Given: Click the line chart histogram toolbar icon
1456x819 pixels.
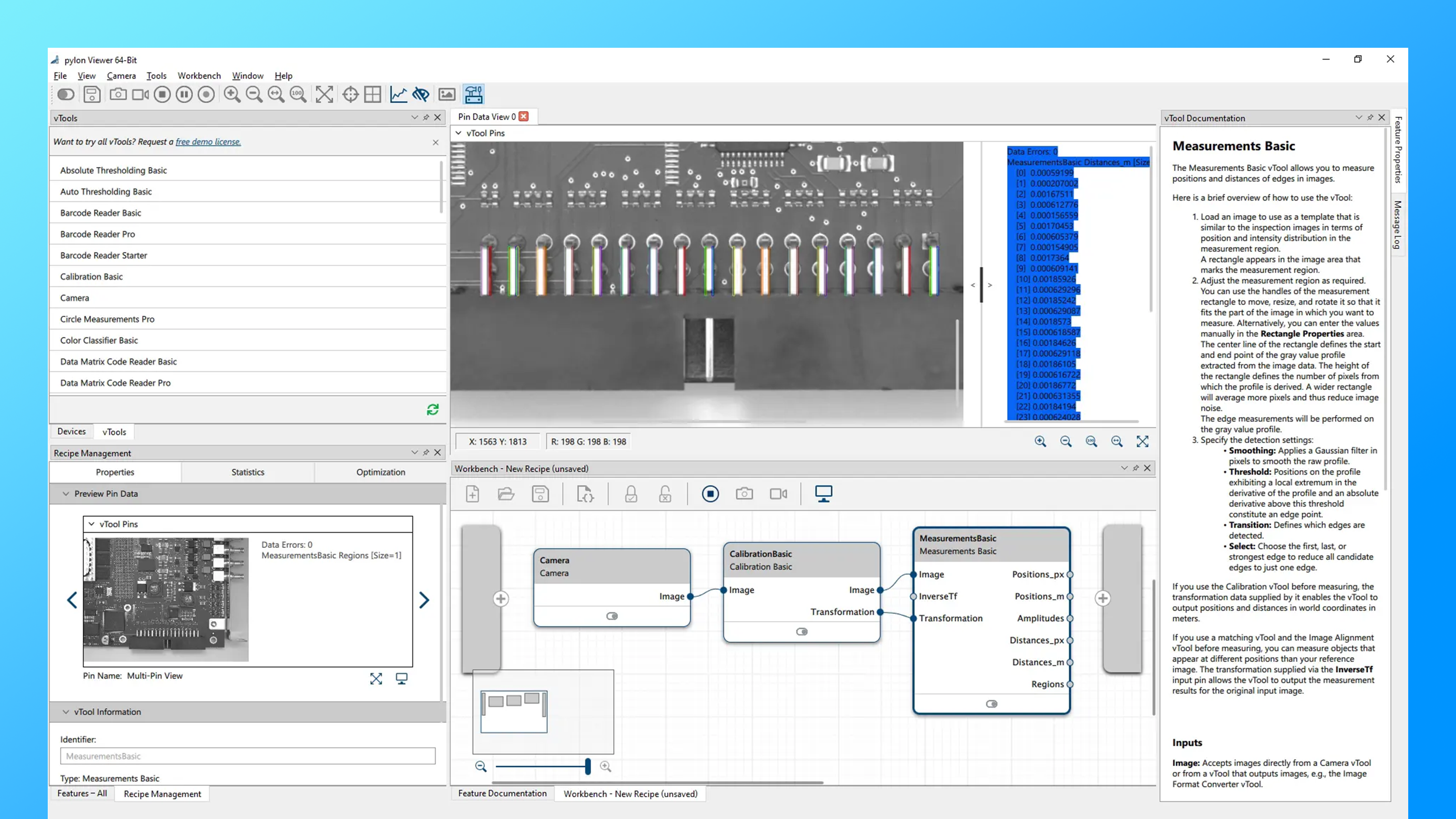Looking at the screenshot, I should coord(399,94).
